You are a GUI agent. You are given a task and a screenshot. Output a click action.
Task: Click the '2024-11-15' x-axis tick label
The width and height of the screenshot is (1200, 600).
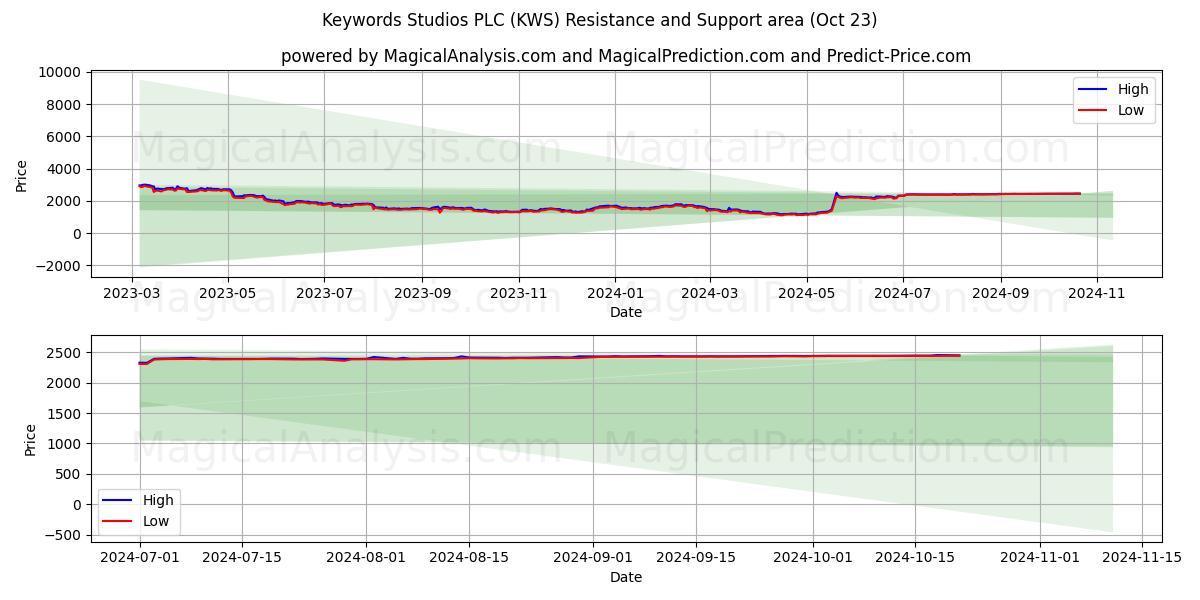pyautogui.click(x=1142, y=559)
